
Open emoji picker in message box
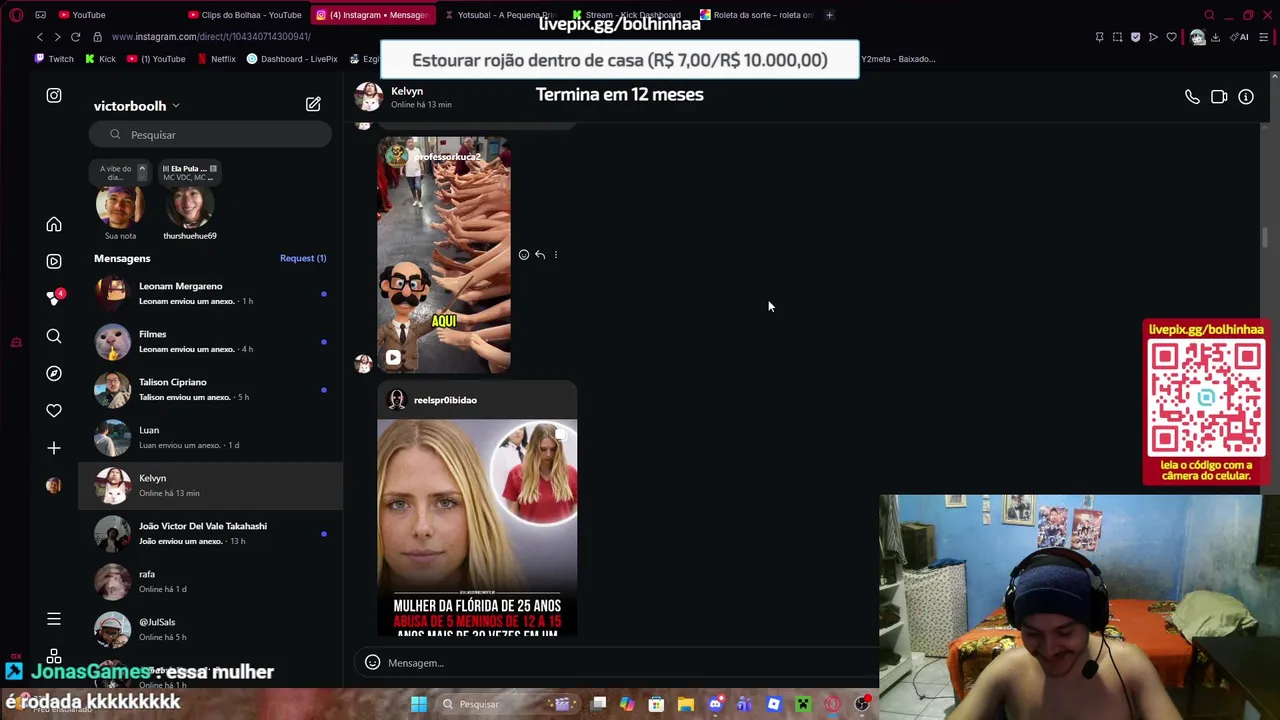pos(372,662)
